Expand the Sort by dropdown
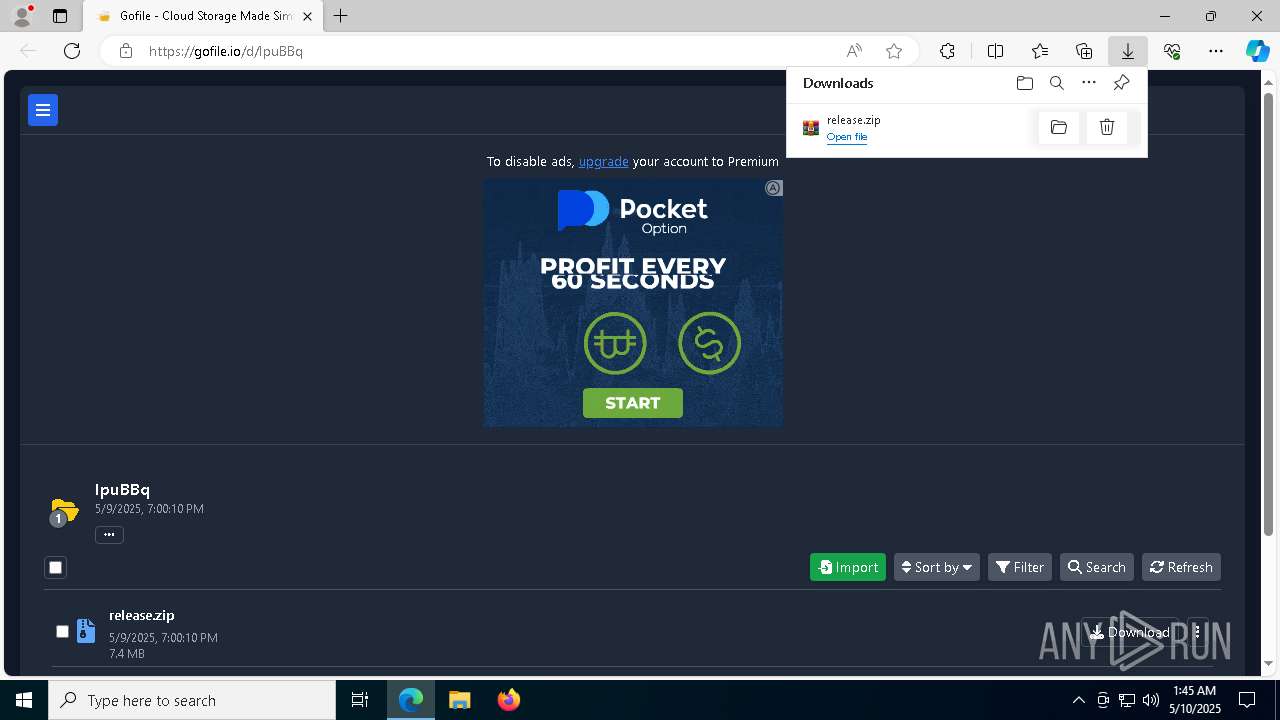Image resolution: width=1280 pixels, height=720 pixels. [937, 567]
